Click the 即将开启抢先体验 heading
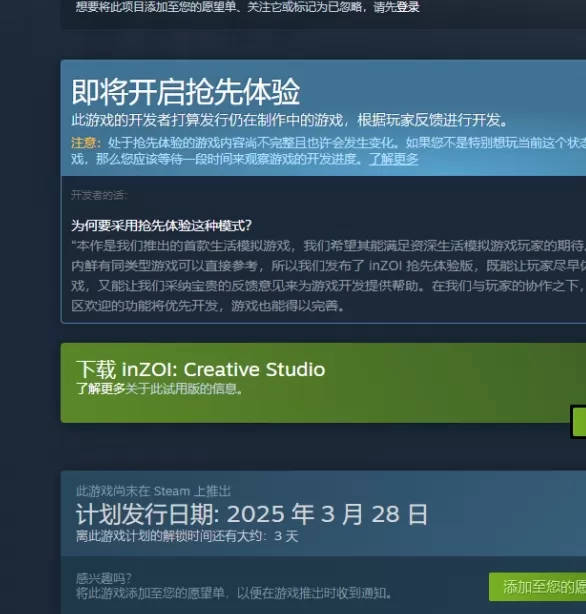This screenshot has width=586, height=614. [186, 92]
